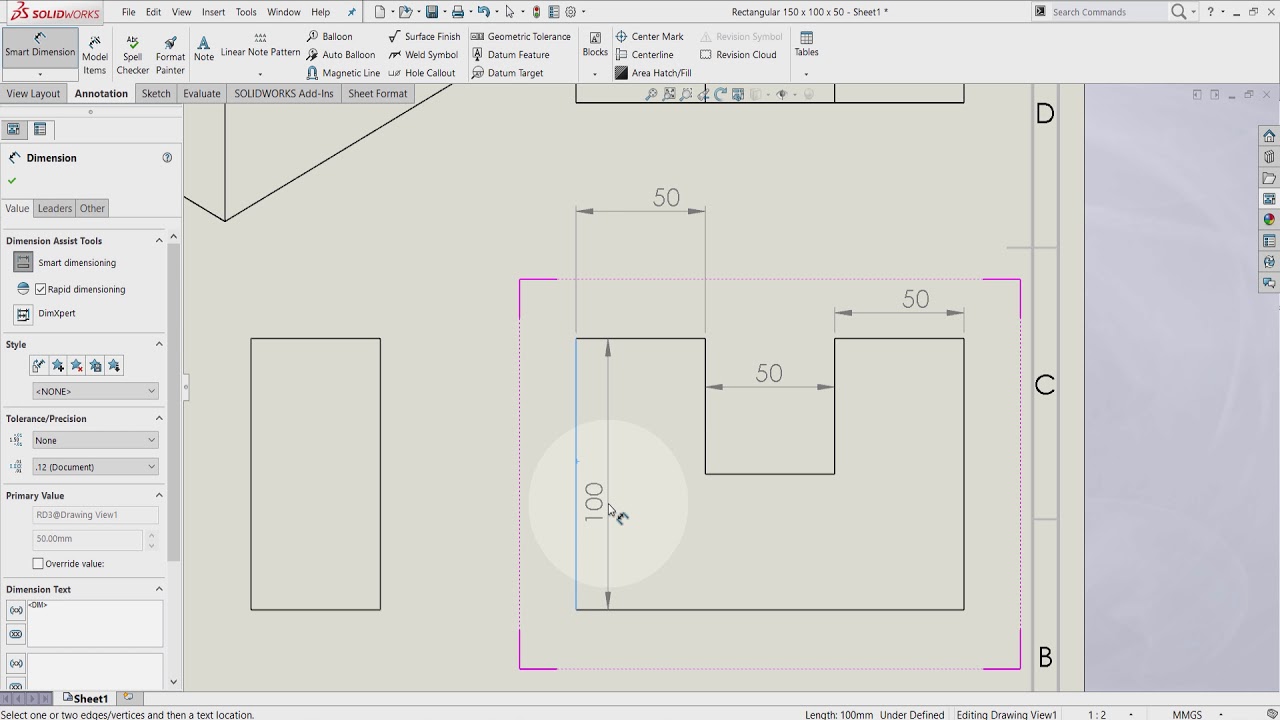The image size is (1280, 720).
Task: Collapse the Dimension Assist Tools section
Action: 159,240
